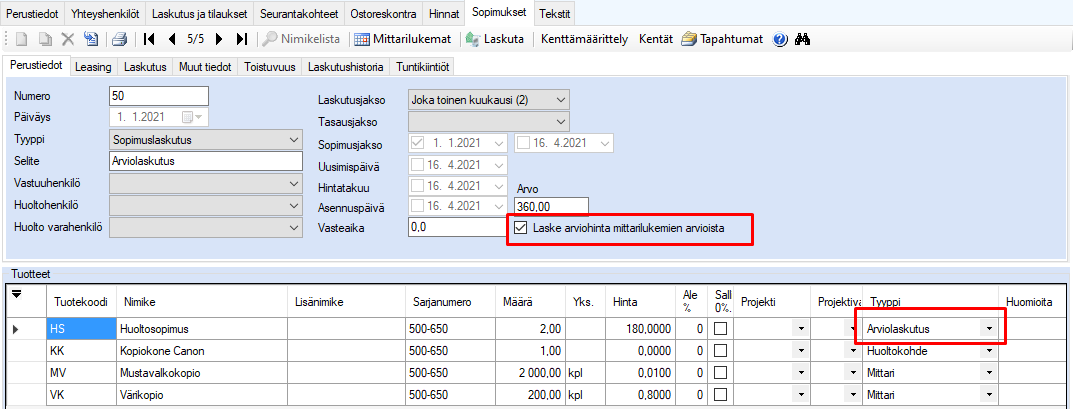Toggle Sall 0% checkbox for Värikopio

[721, 395]
